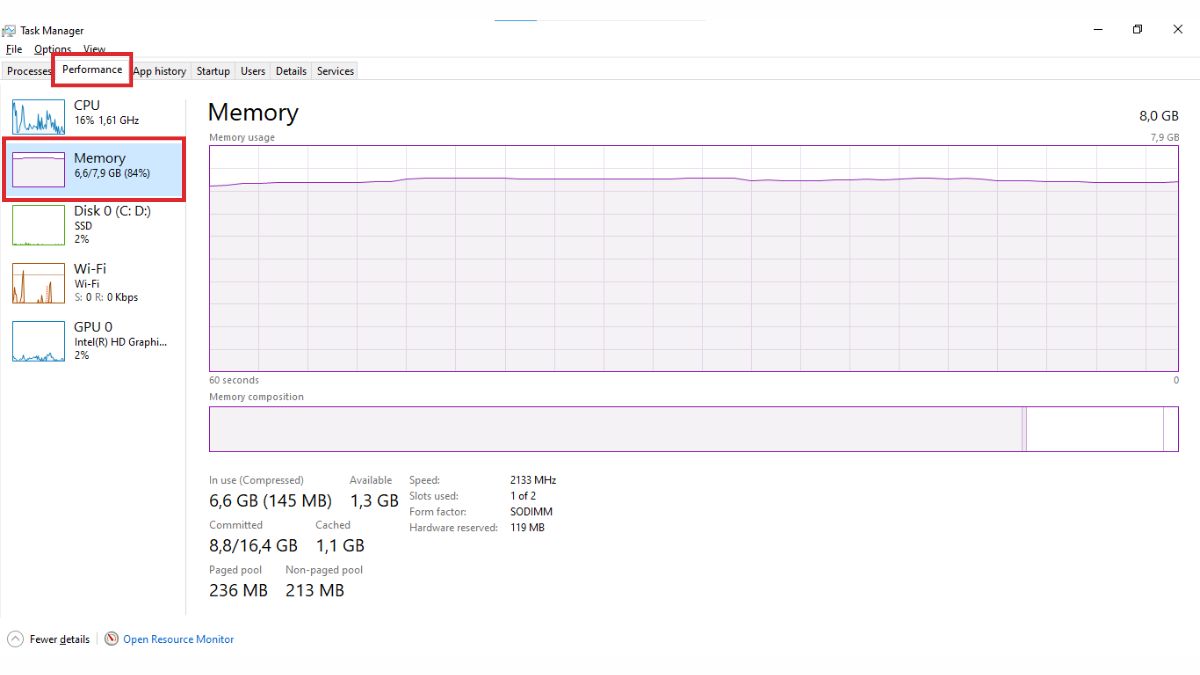
Task: Switch to the Services tab
Action: [x=335, y=71]
